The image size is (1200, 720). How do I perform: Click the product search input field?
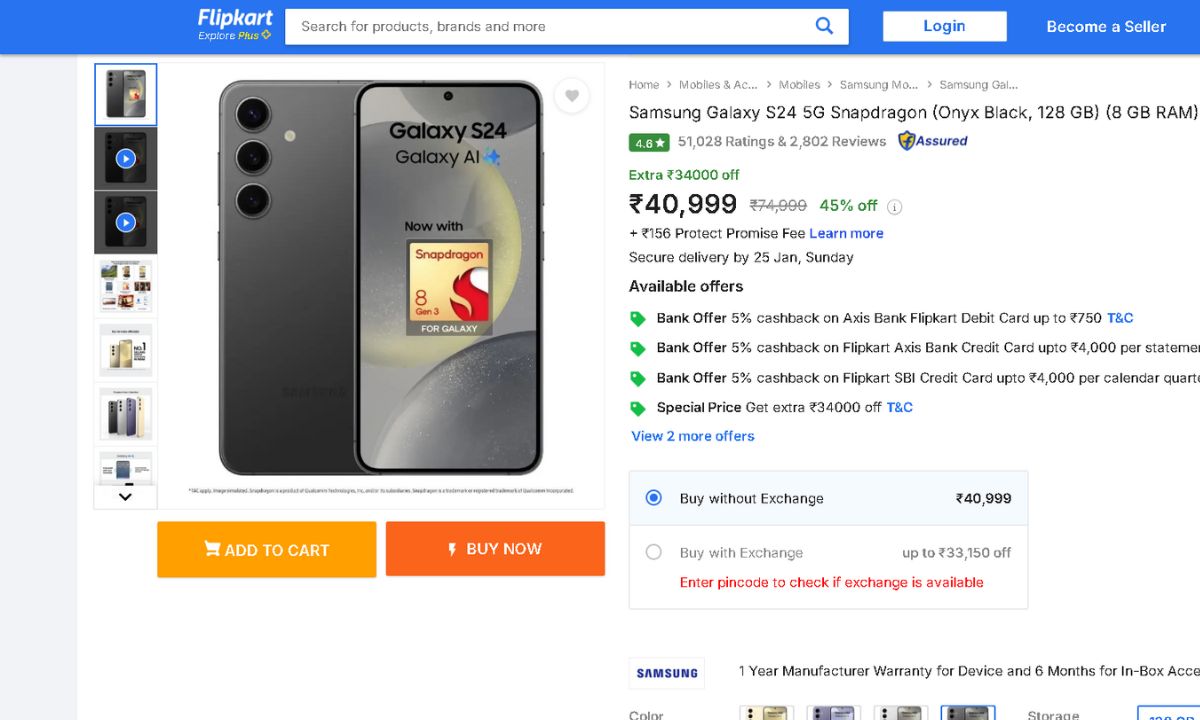(550, 26)
